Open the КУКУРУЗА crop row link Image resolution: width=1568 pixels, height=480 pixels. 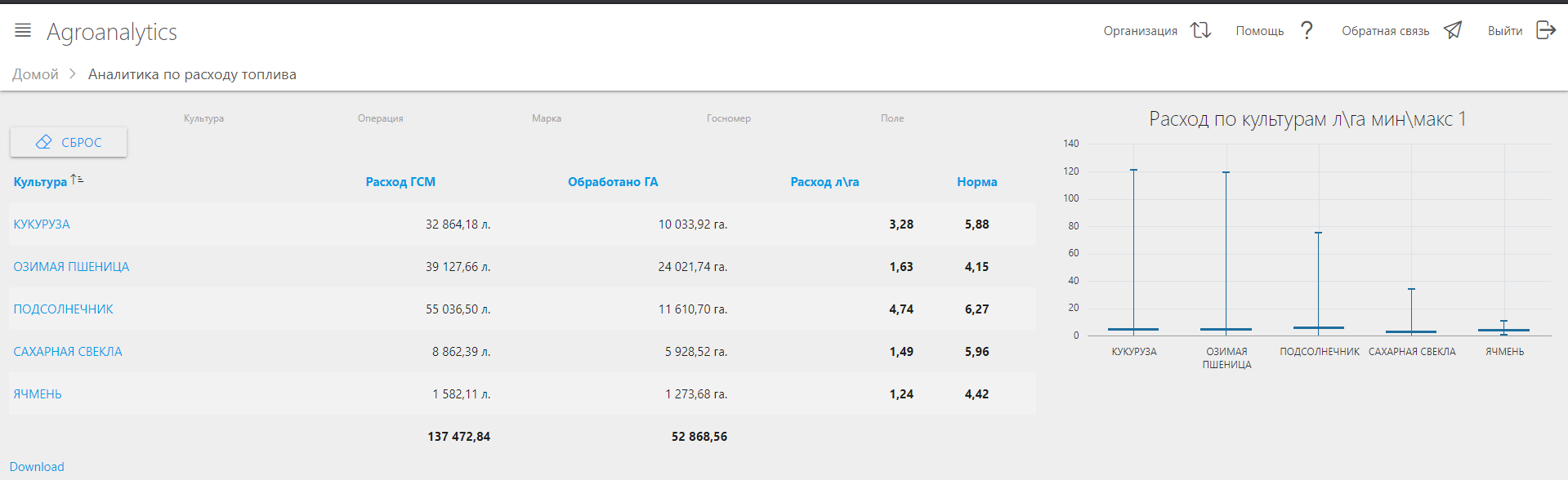(x=42, y=224)
